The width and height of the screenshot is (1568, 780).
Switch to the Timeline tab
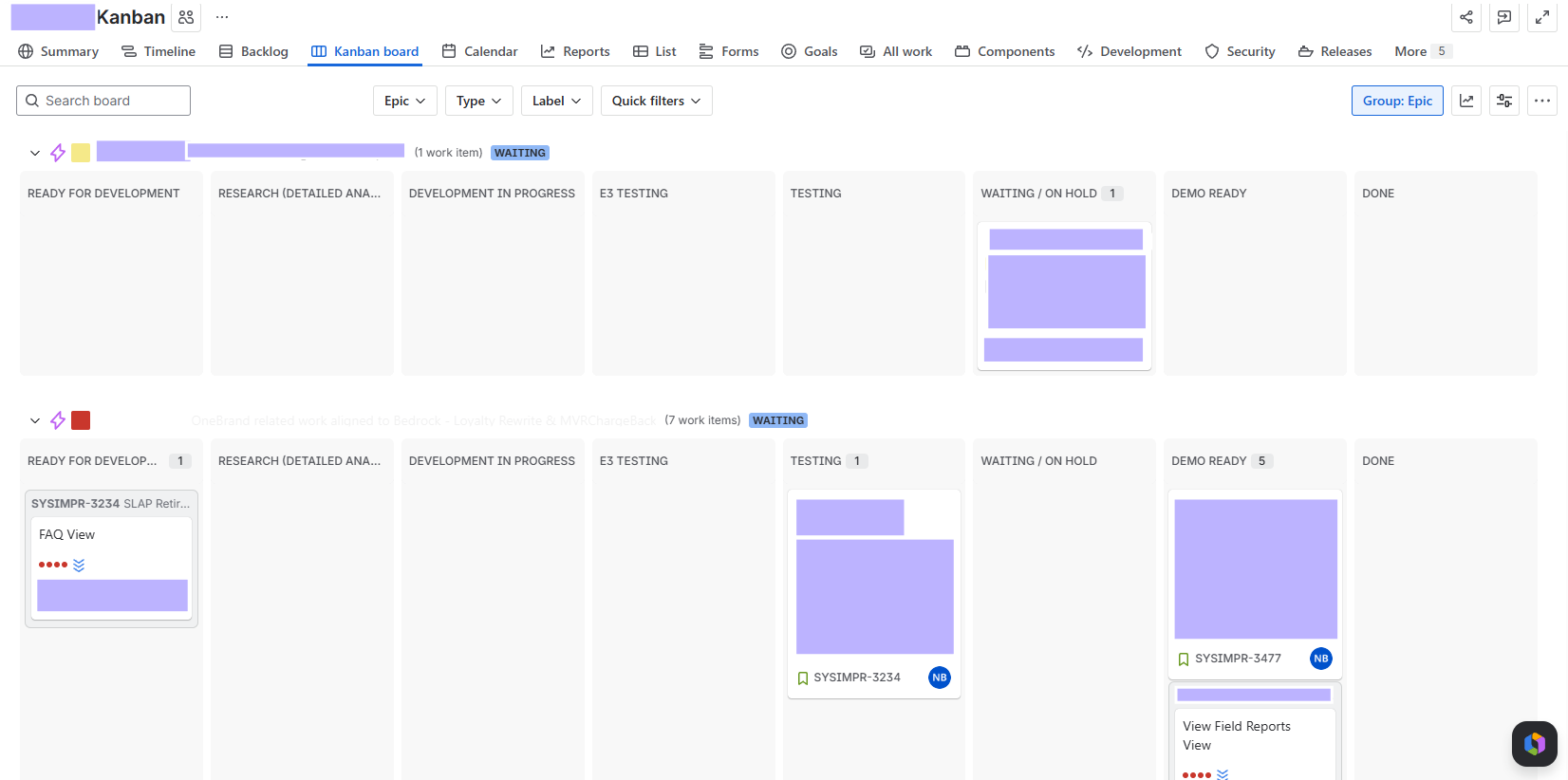click(x=159, y=51)
